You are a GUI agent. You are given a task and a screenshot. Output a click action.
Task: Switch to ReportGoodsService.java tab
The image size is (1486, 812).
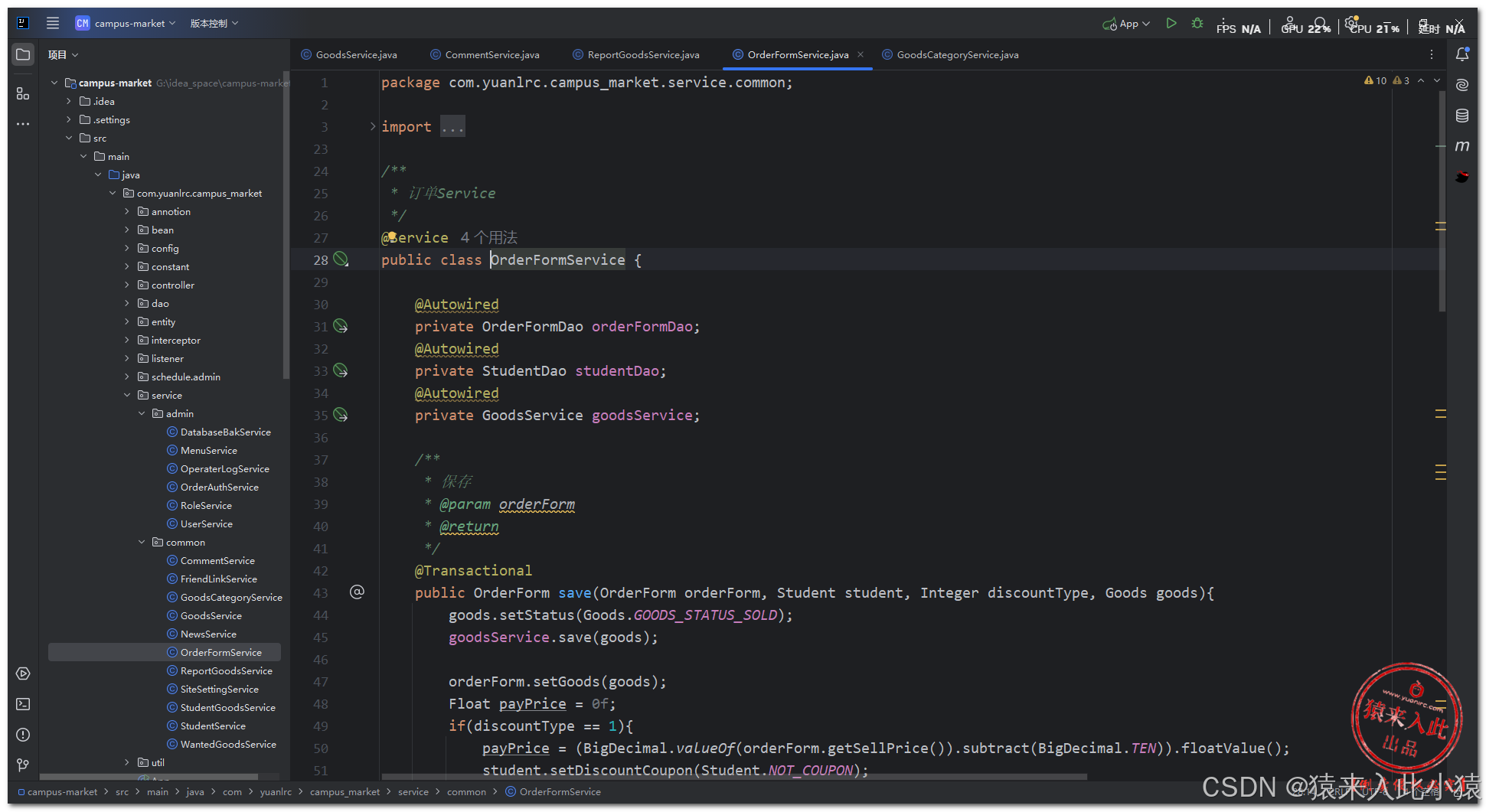[636, 54]
